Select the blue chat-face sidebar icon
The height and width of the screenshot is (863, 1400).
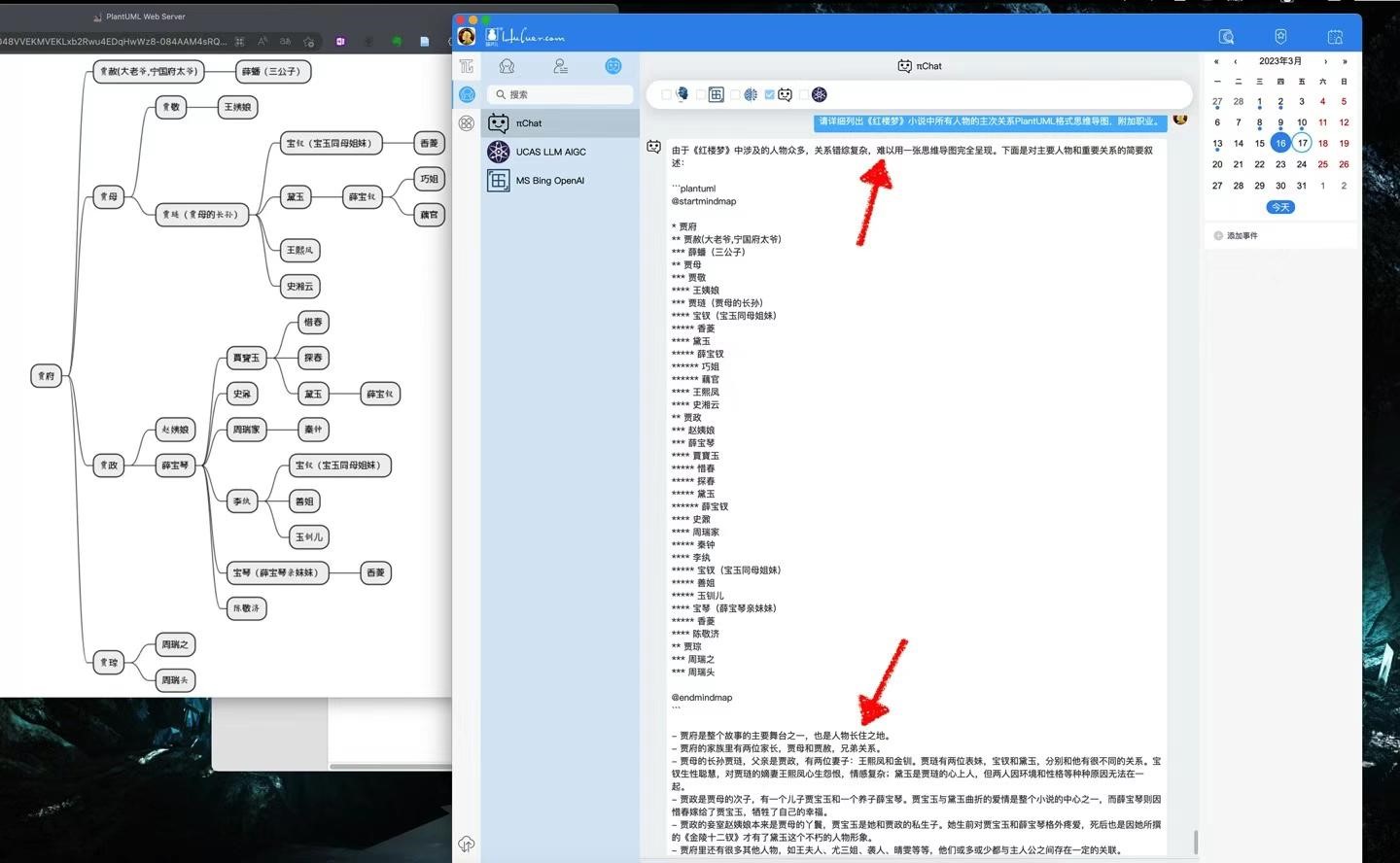click(467, 94)
